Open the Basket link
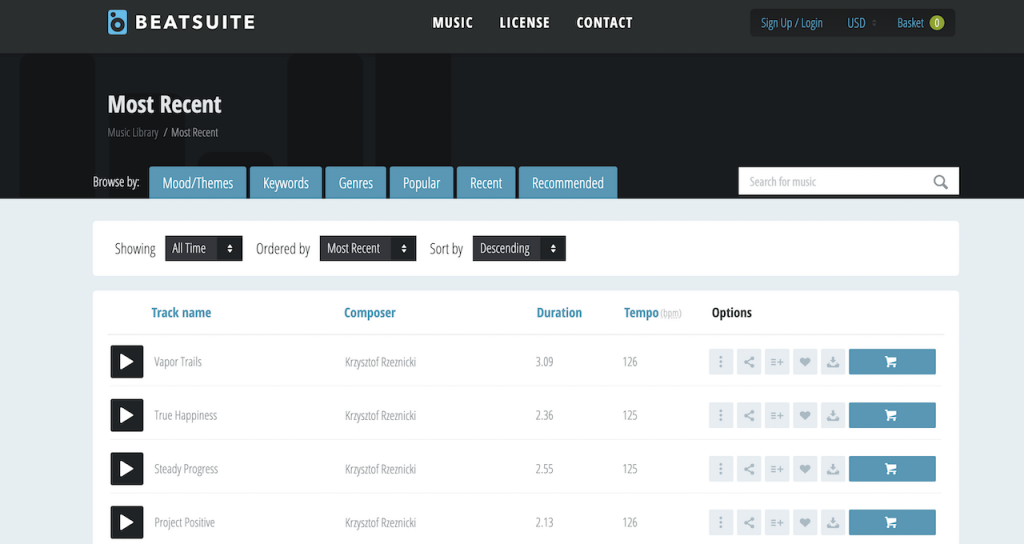This screenshot has height=544, width=1024. (x=910, y=23)
